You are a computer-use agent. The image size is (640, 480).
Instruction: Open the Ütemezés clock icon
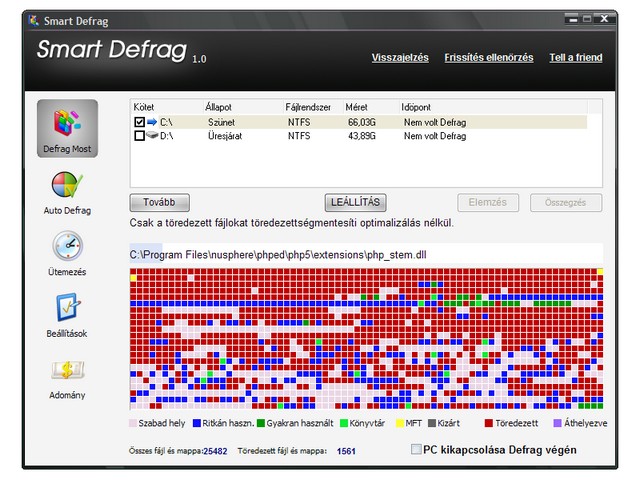tap(67, 246)
